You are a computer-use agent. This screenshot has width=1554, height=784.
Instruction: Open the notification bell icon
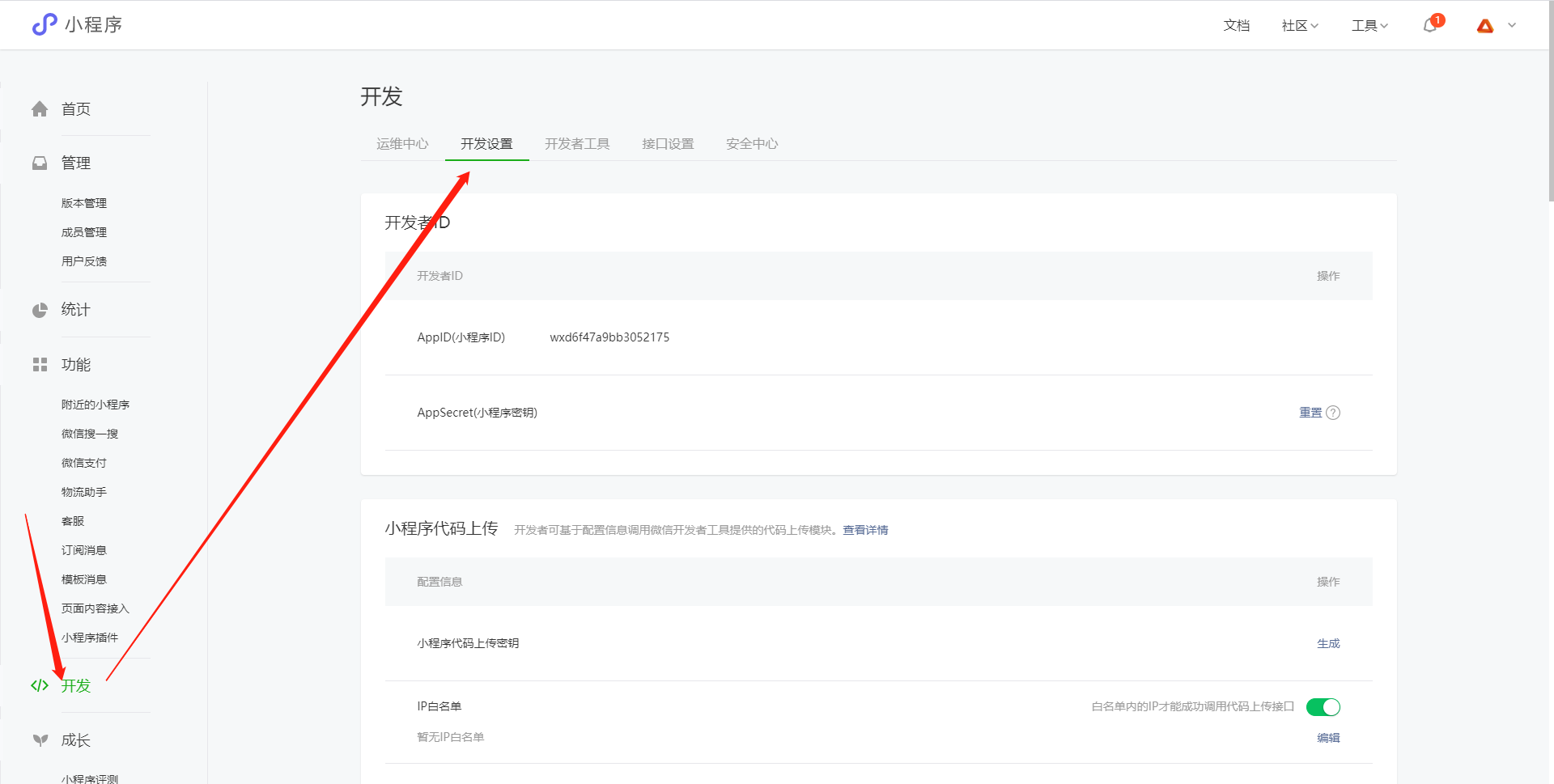tap(1430, 26)
